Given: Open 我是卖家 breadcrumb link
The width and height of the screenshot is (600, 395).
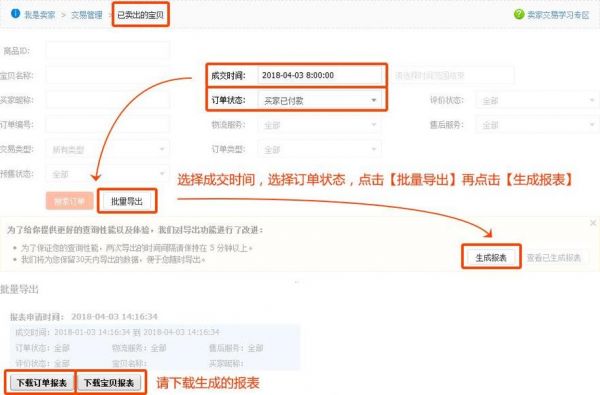Looking at the screenshot, I should [40, 15].
